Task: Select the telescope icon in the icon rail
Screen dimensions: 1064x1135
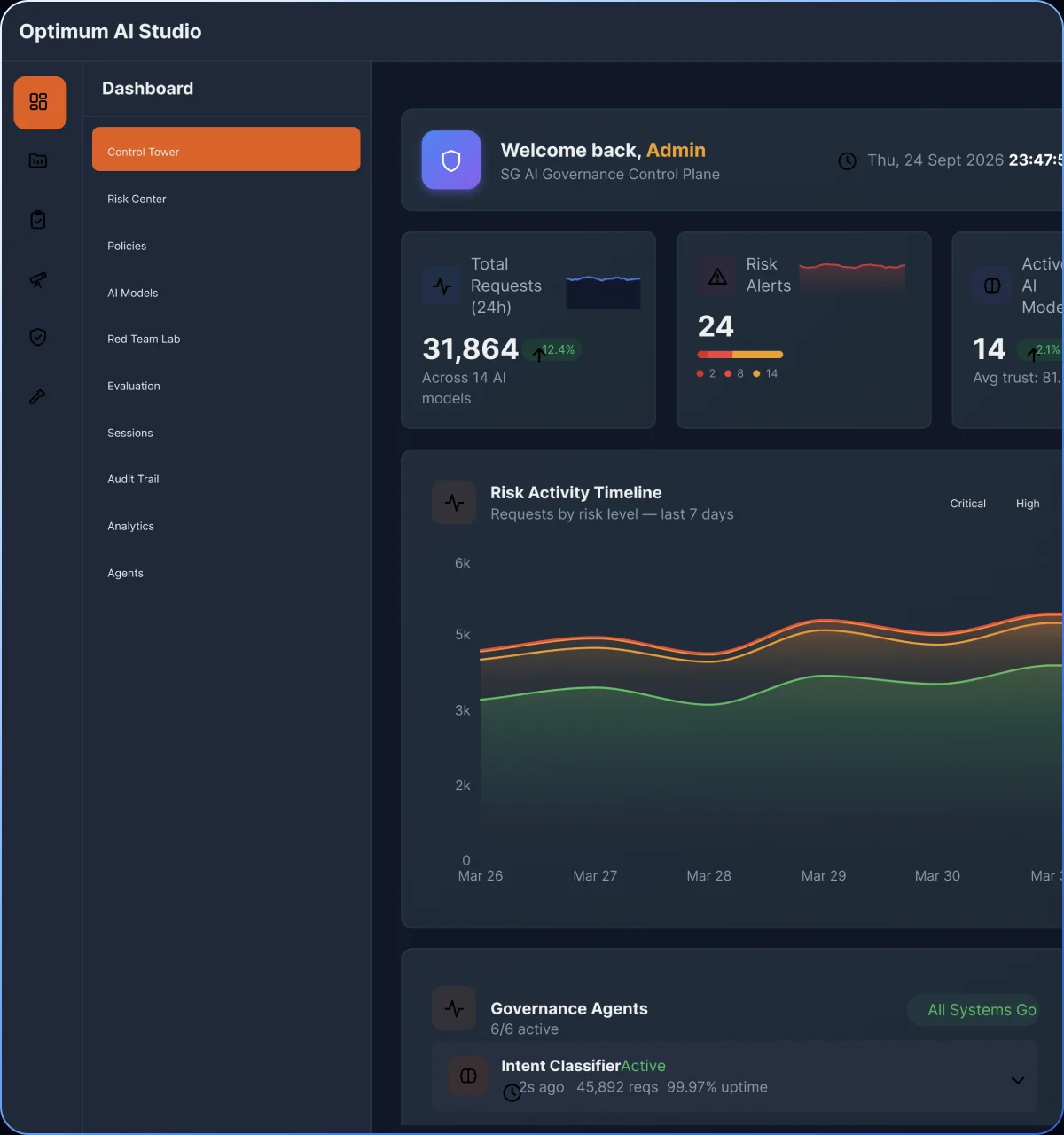Action: pos(38,279)
